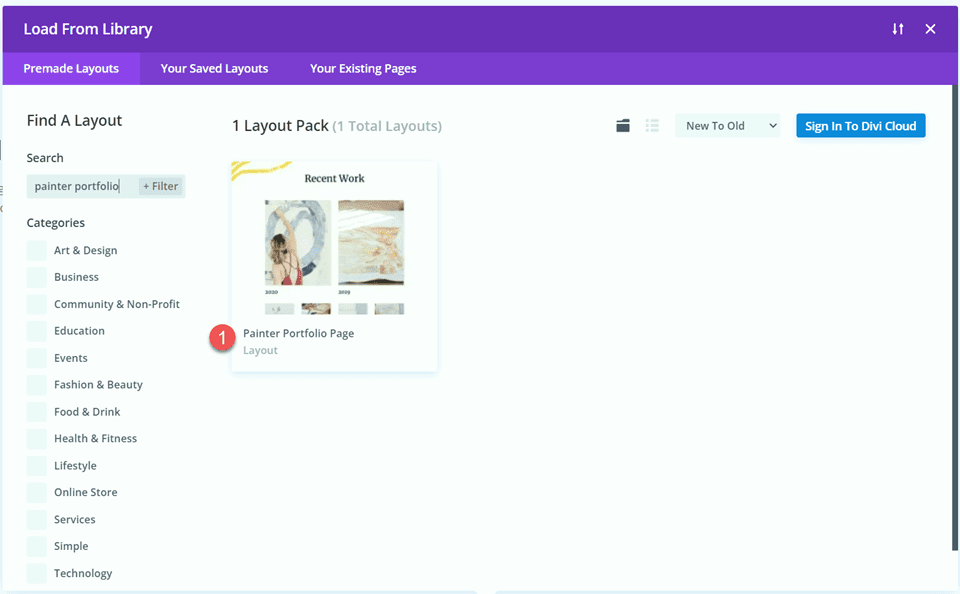Screen dimensions: 960x594
Task: Open the Your Existing Pages tab
Action: pos(362,68)
